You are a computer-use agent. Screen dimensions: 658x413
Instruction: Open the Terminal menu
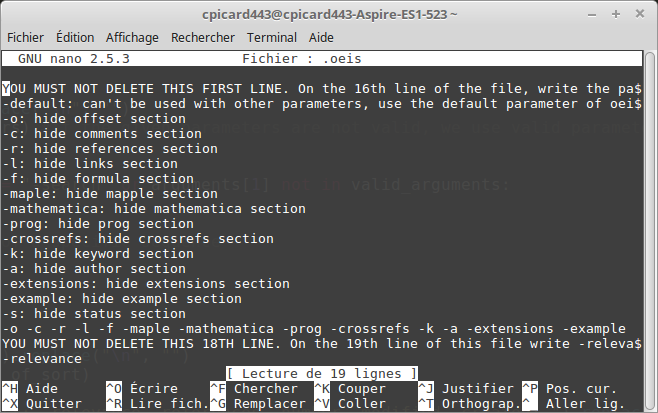(x=272, y=37)
